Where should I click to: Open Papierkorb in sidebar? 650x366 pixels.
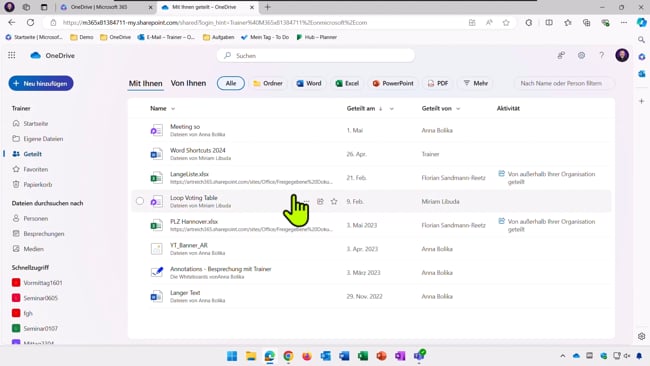point(37,184)
